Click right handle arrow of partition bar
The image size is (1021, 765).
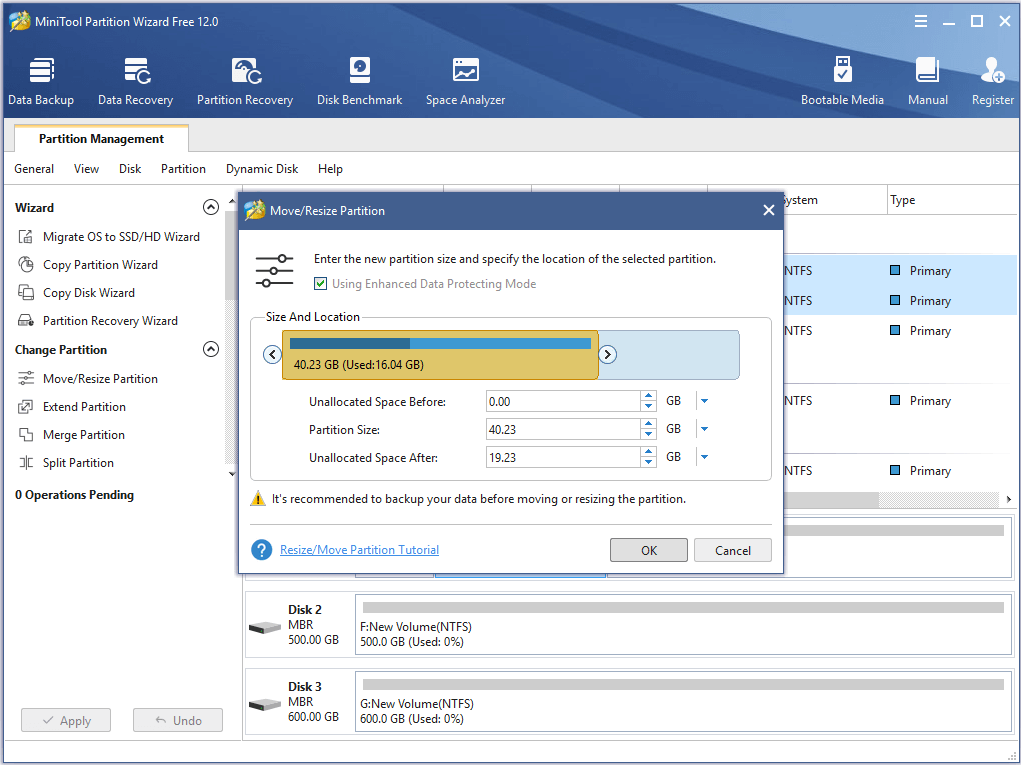(x=608, y=355)
